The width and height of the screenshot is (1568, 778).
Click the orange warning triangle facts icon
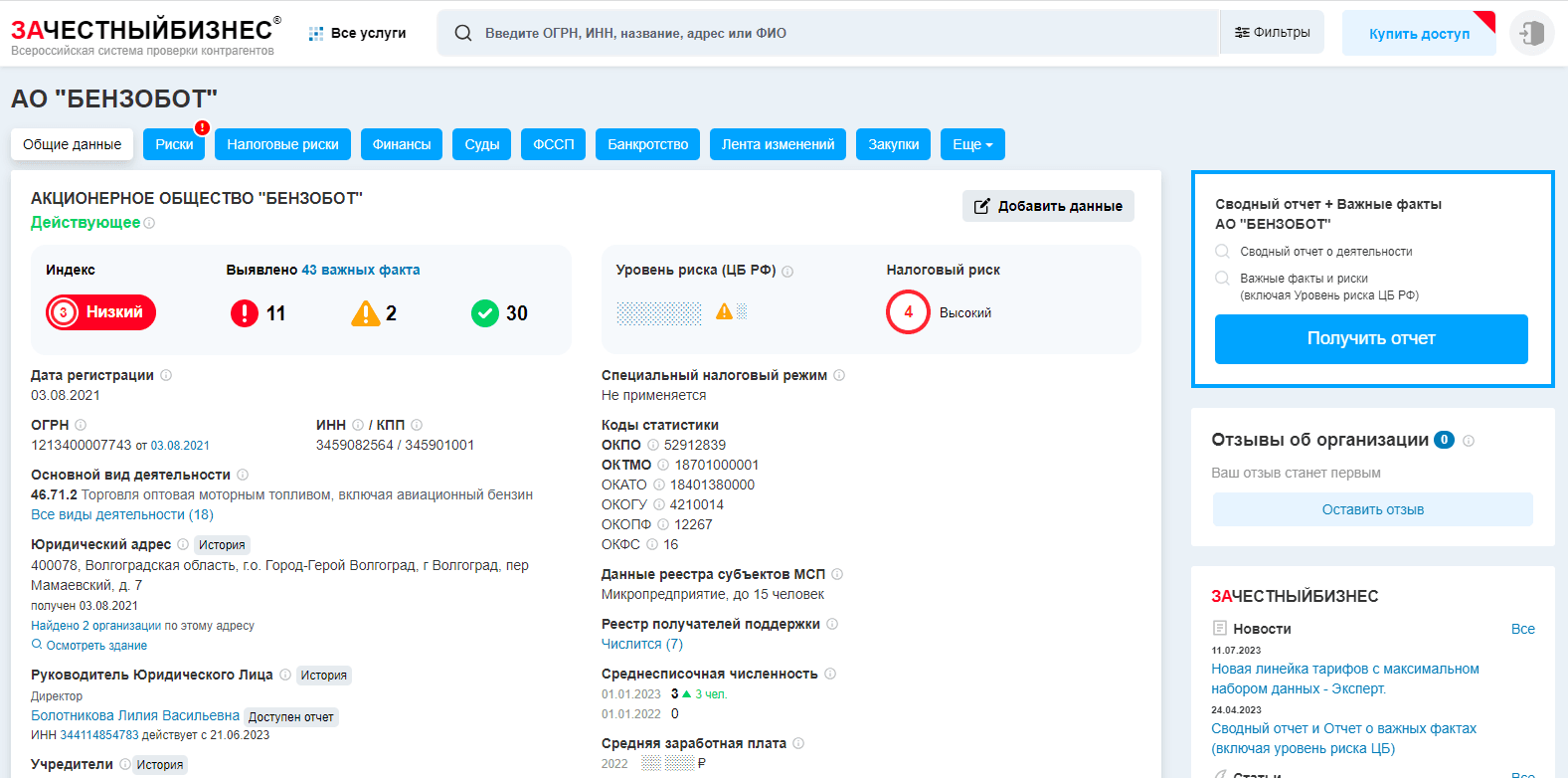(x=366, y=313)
